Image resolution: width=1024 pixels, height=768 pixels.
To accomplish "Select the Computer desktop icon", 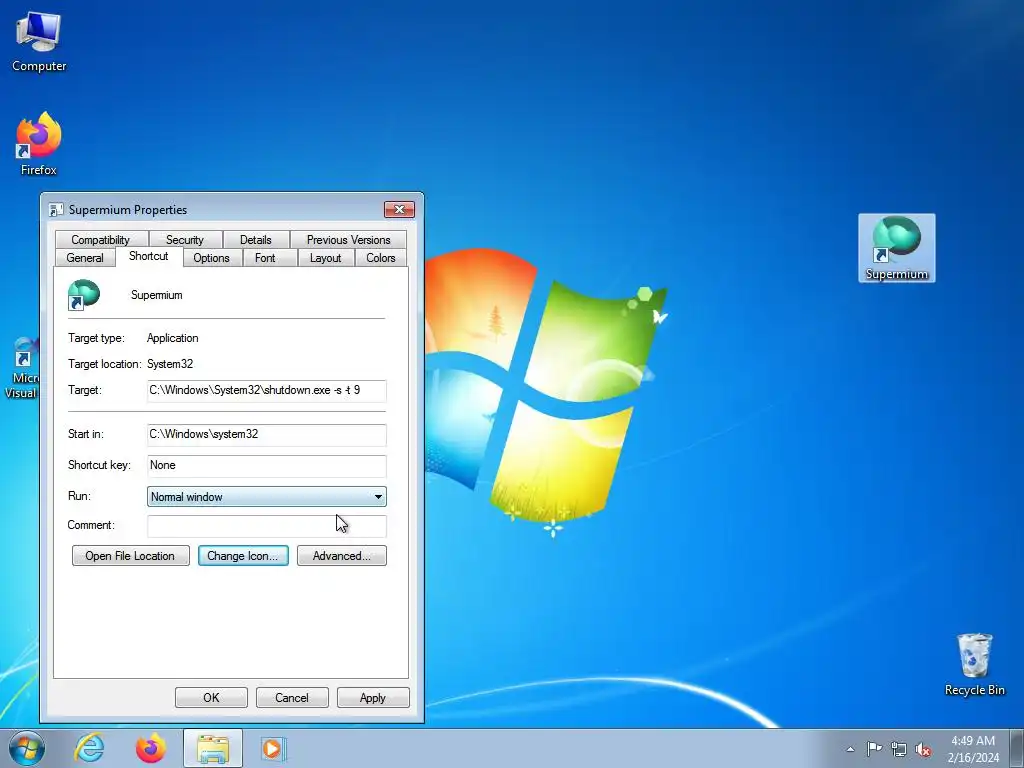I will [39, 41].
